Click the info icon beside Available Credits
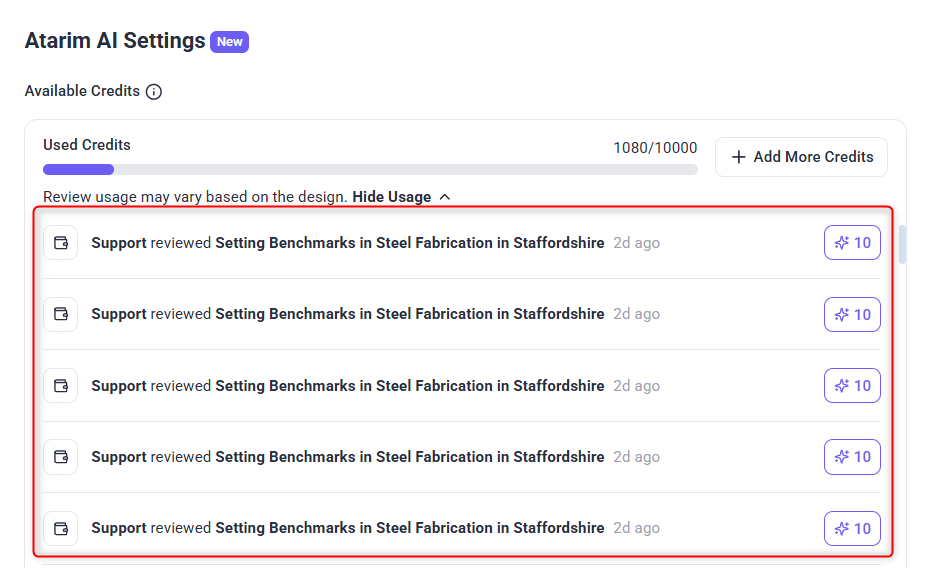The width and height of the screenshot is (938, 568). click(154, 92)
